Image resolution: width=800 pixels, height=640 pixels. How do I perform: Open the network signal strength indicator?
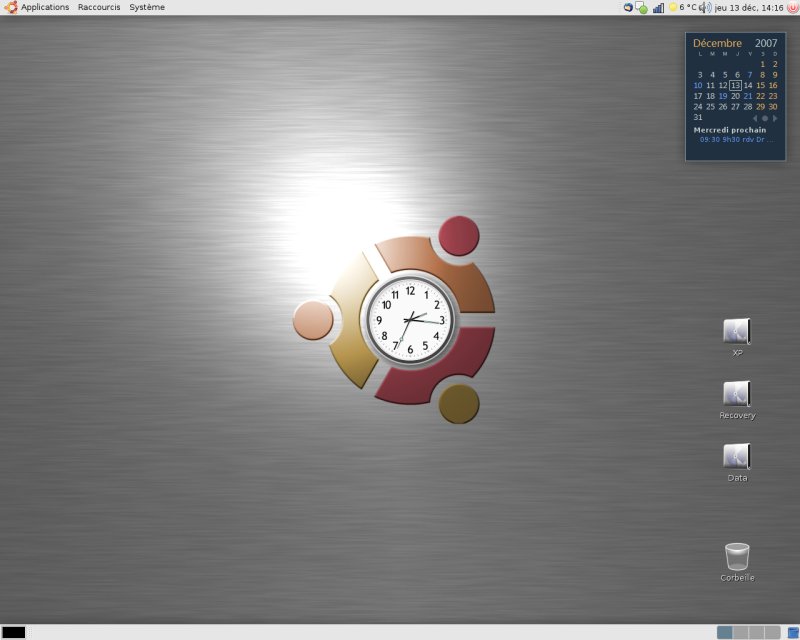pyautogui.click(x=658, y=8)
